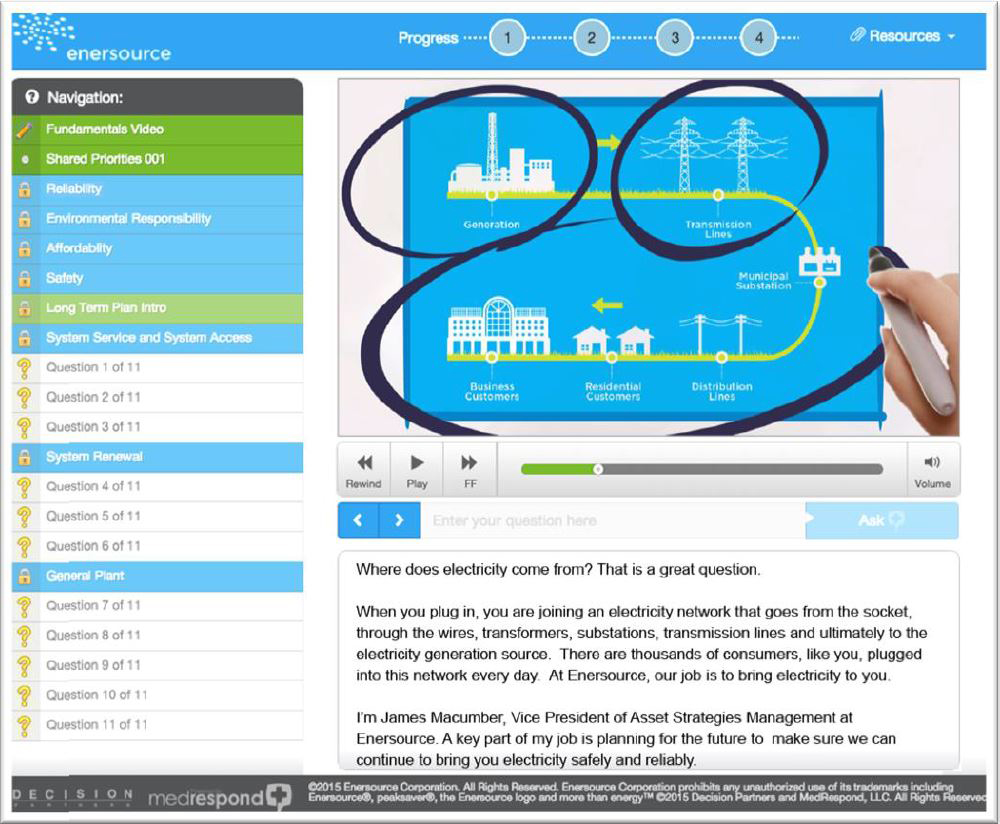Open the Resources dropdown menu
The image size is (1000, 824).
click(903, 36)
